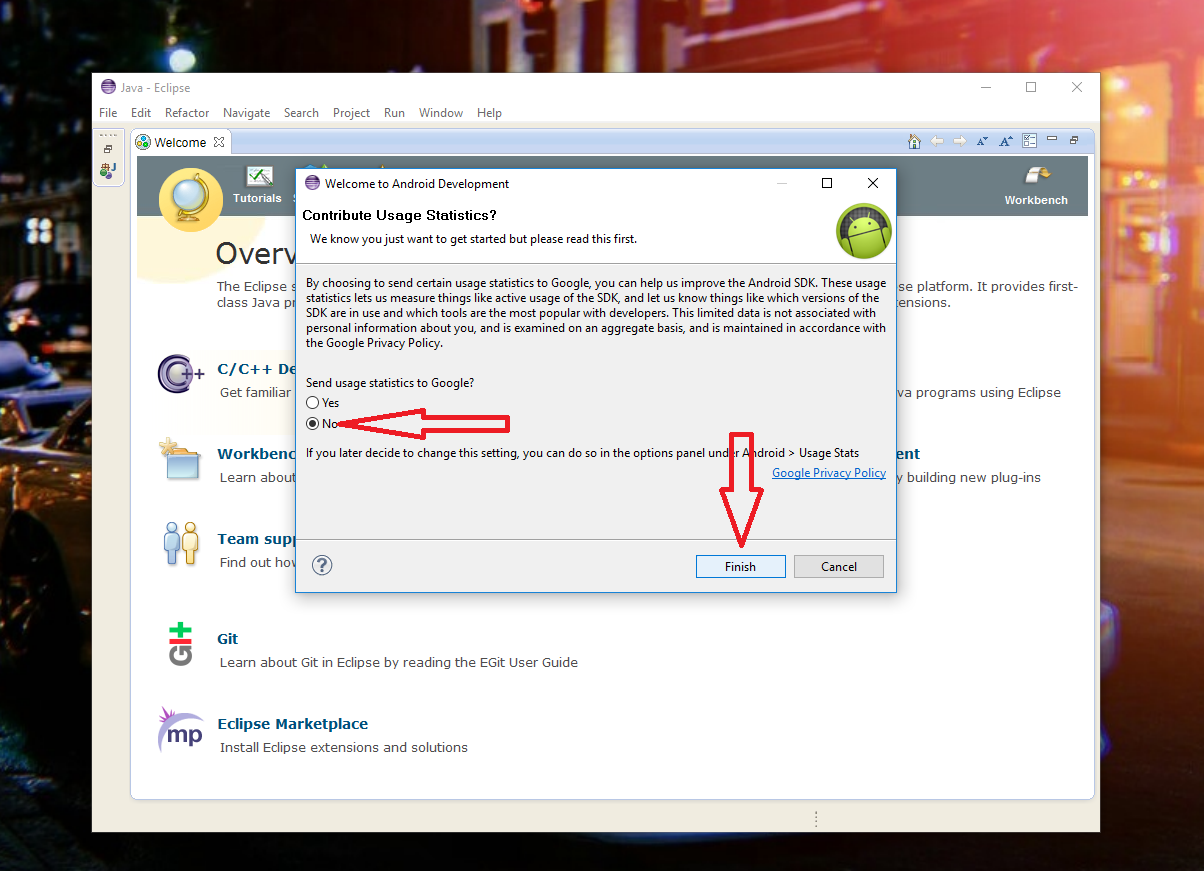Open the Workbench arrow icon
The image size is (1204, 871).
click(1036, 176)
